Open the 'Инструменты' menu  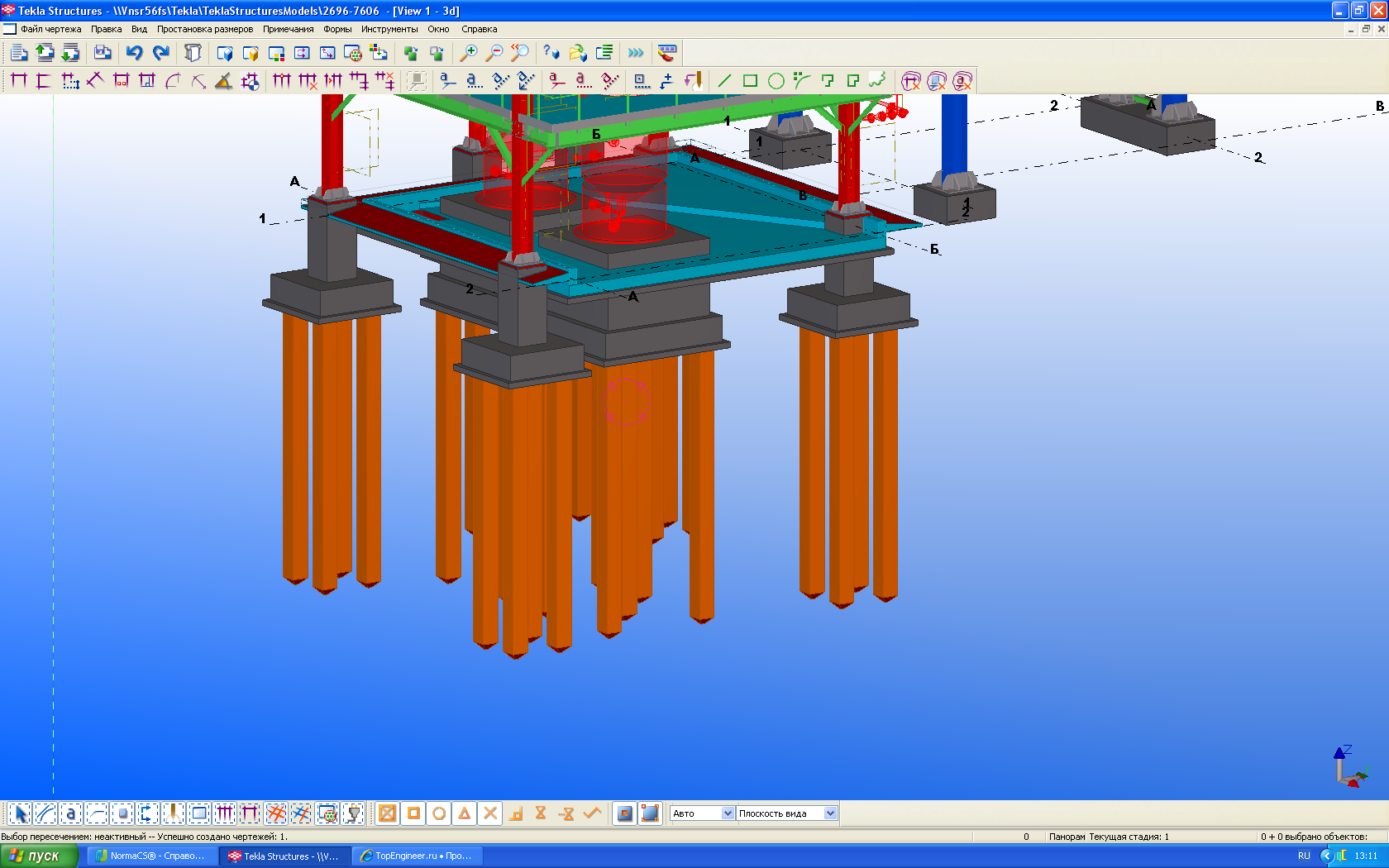point(389,29)
